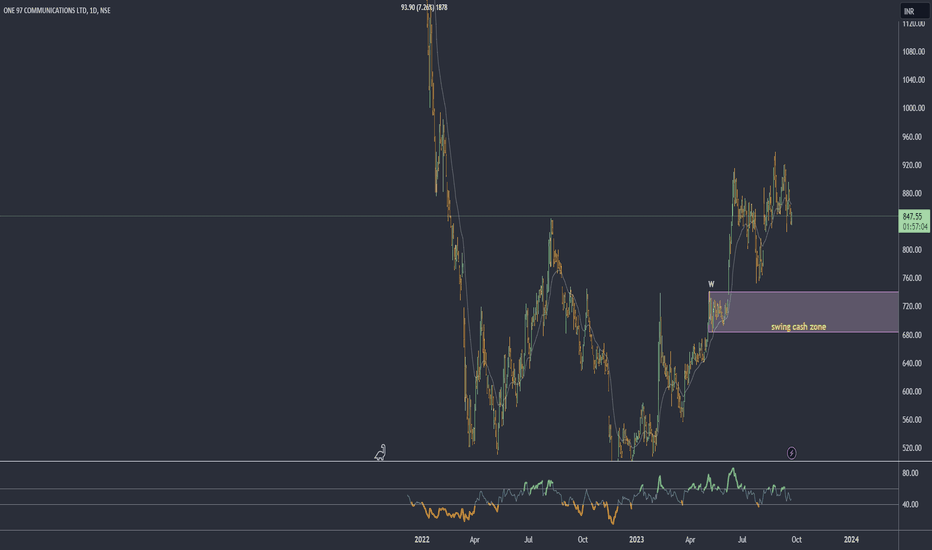Click the ONE 97 COMMUNICATIONS LTD symbol title
Image resolution: width=932 pixels, height=550 pixels.
coord(56,10)
